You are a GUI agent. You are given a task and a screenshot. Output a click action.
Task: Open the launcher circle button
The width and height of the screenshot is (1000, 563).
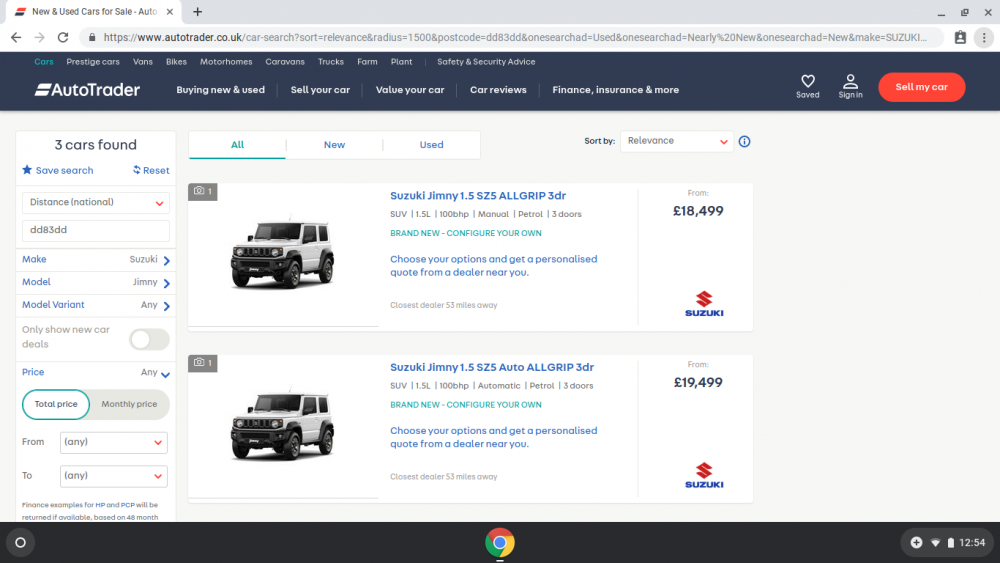click(x=20, y=543)
